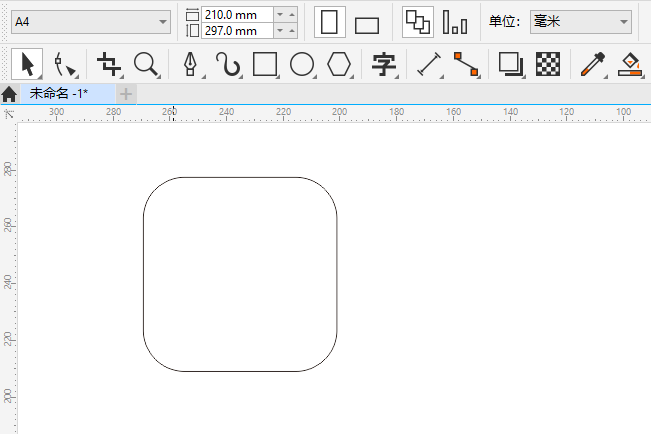
Task: Open the page width 210.0 mm dropdown arrow
Action: click(279, 14)
